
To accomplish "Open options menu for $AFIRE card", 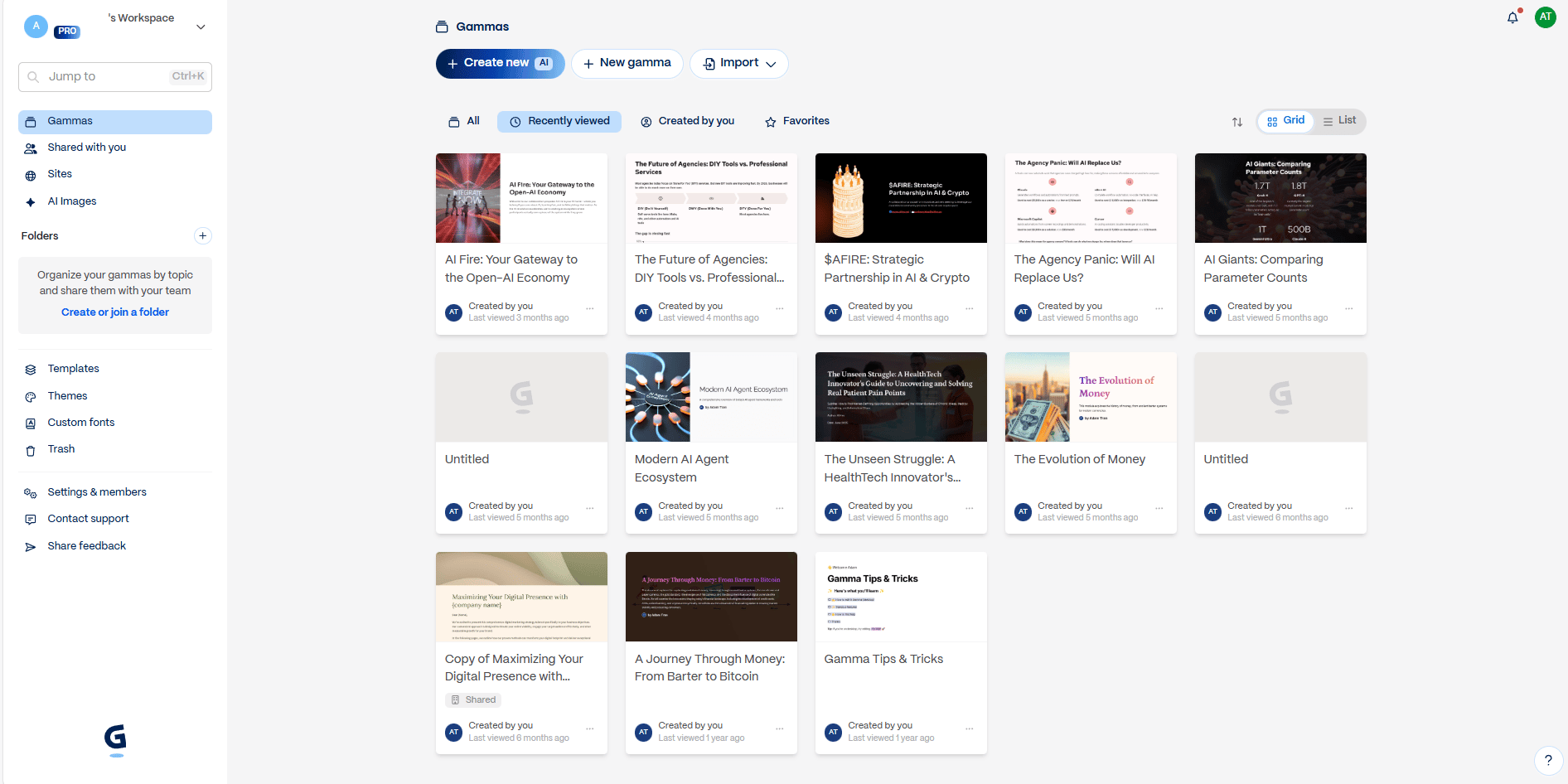I will point(970,308).
